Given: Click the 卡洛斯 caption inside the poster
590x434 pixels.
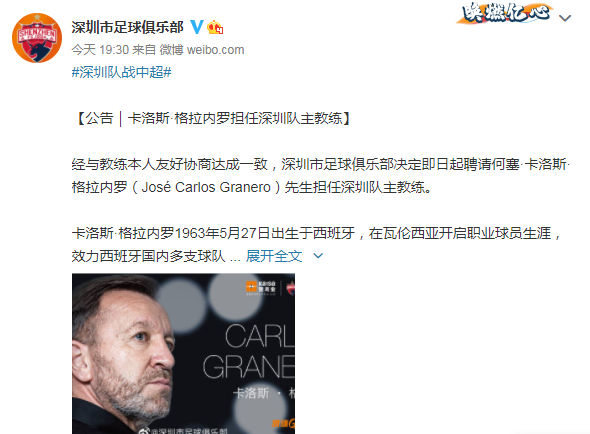Looking at the screenshot, I should (x=251, y=393).
